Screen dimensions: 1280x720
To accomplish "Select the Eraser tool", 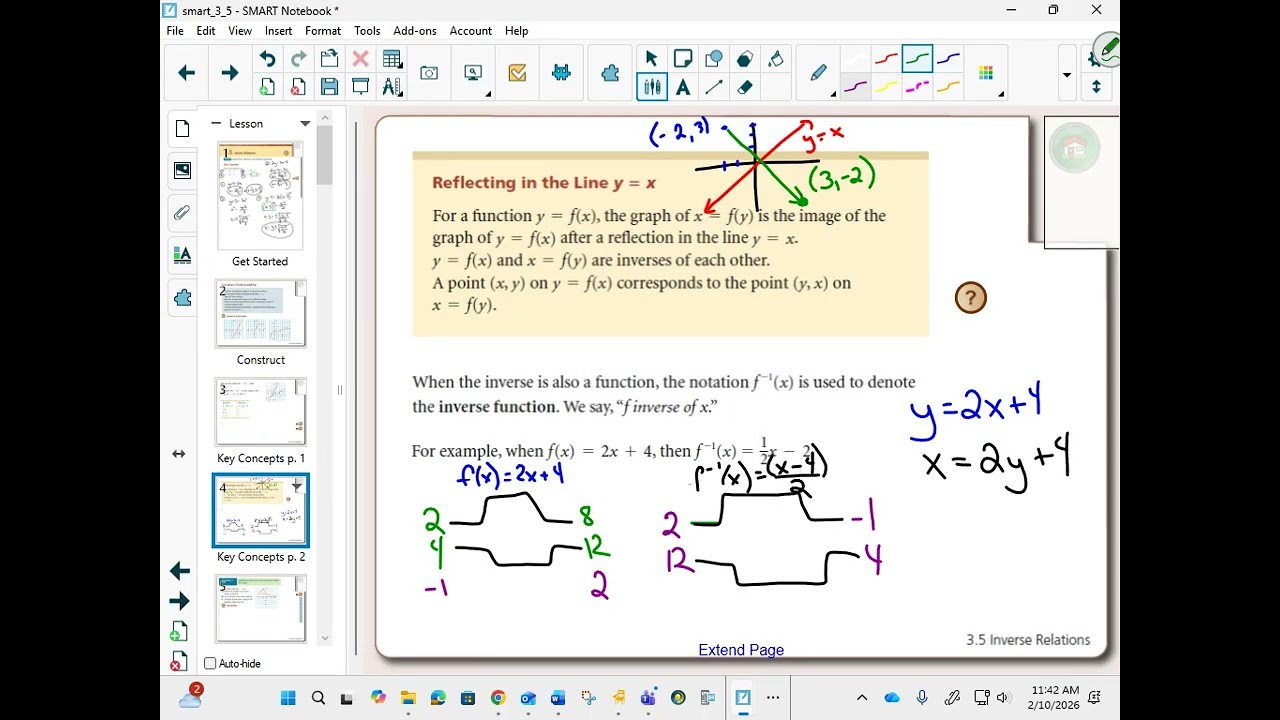I will tap(745, 87).
